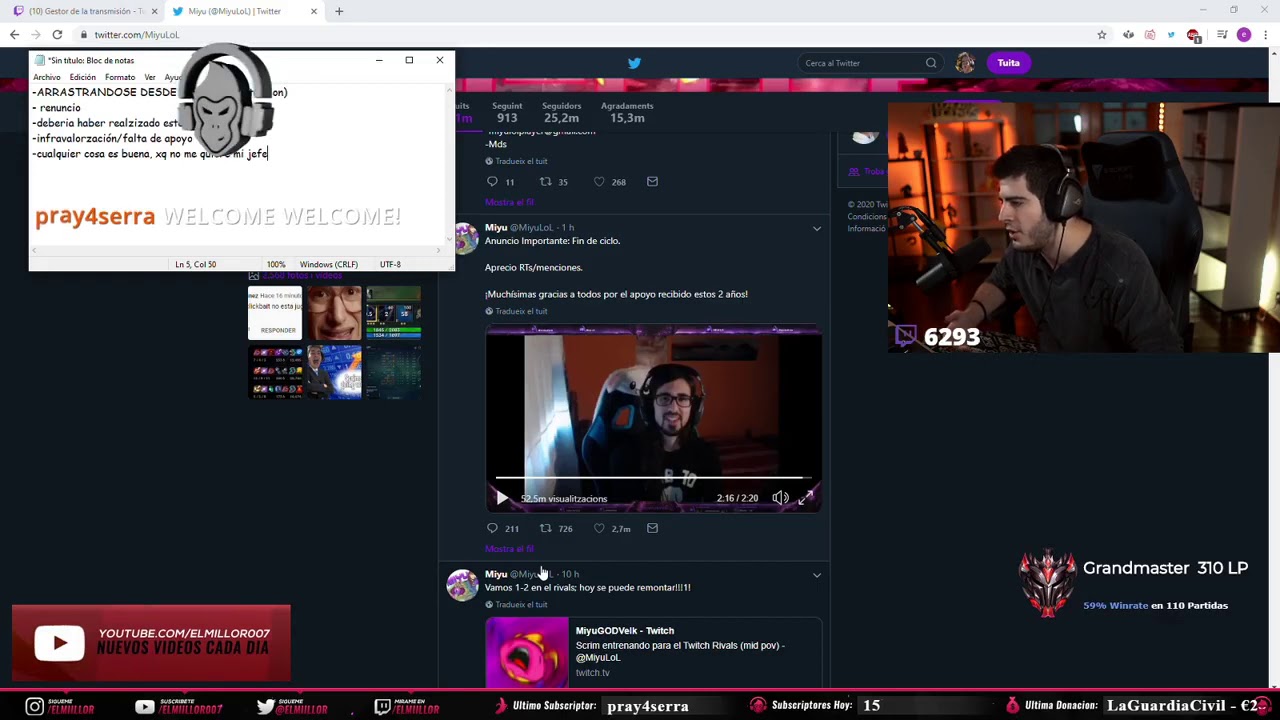Open the Chrome three-dot menu
1280x720 pixels.
tap(1266, 35)
